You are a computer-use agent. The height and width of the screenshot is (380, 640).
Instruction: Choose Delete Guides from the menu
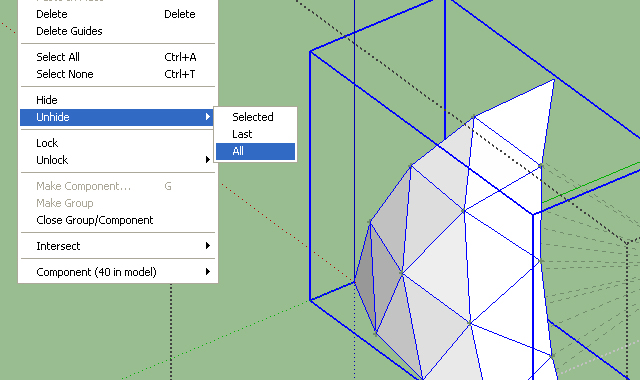pyautogui.click(x=118, y=31)
